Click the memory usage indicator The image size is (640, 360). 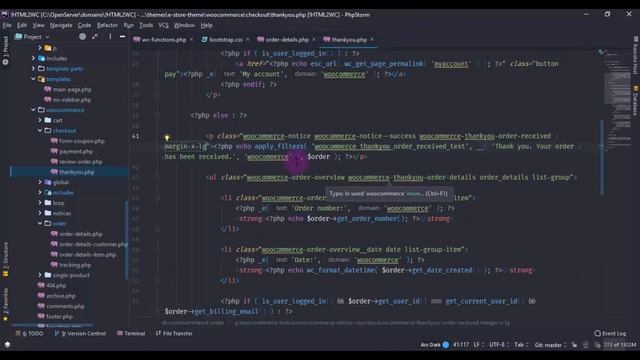coord(620,345)
